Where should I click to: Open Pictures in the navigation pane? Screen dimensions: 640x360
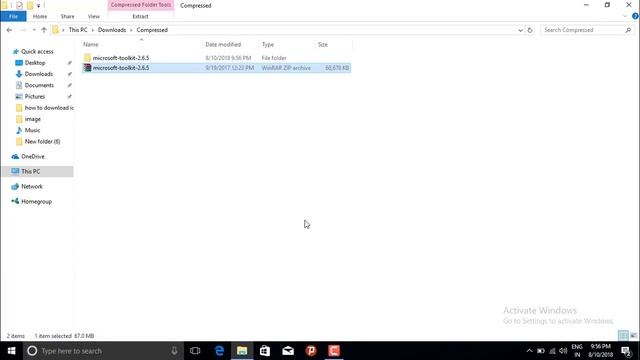click(35, 96)
